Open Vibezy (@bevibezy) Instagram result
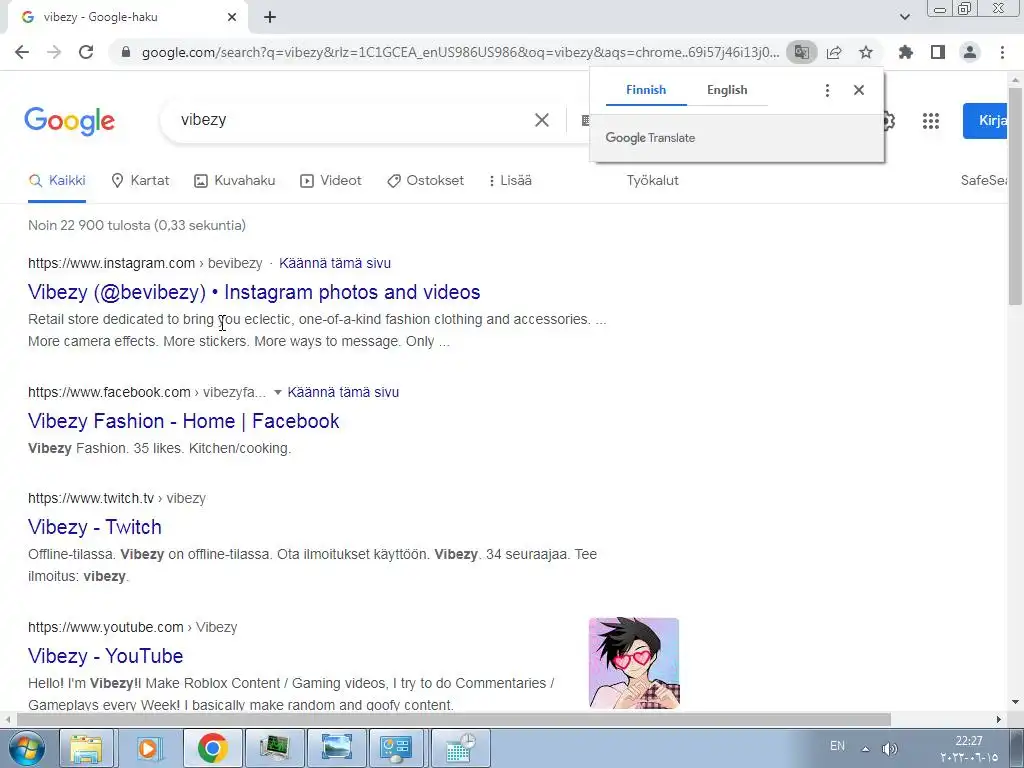 254,292
